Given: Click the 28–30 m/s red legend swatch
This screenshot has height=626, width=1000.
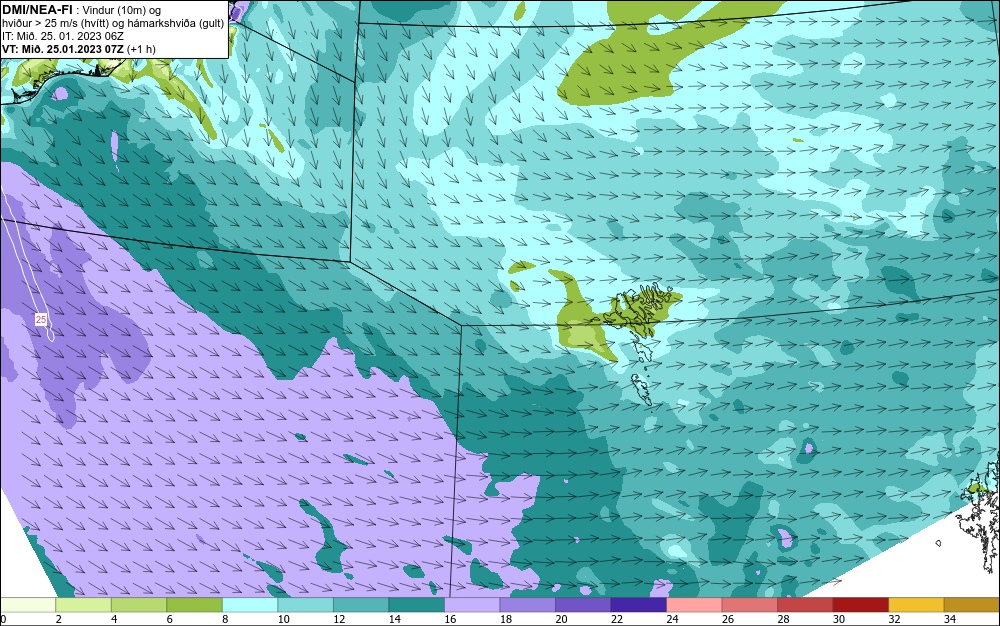Looking at the screenshot, I should (805, 605).
